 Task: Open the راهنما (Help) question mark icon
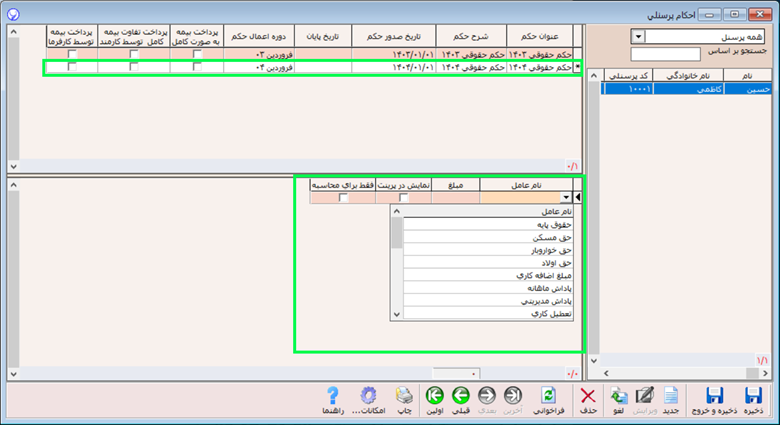click(333, 398)
